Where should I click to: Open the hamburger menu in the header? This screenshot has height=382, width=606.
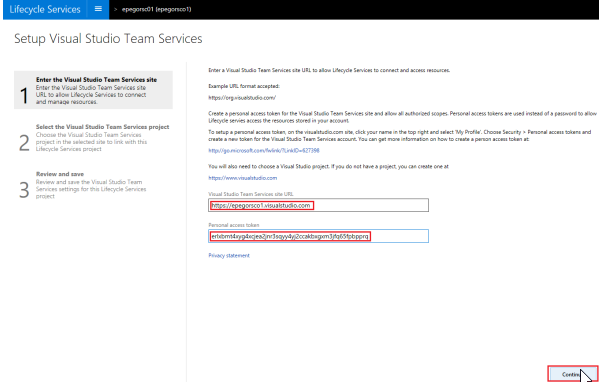tap(98, 9)
